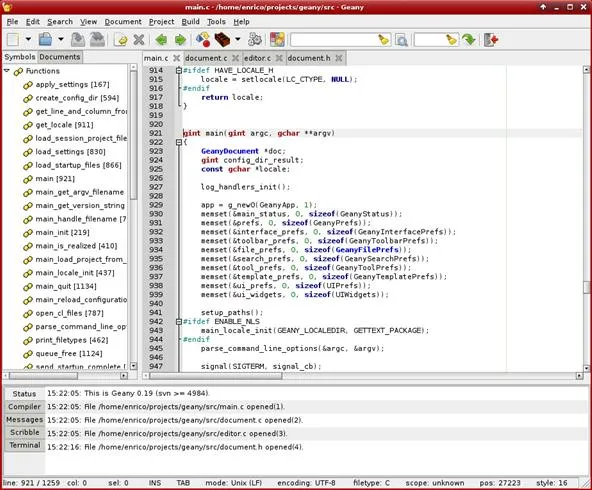Click the symbol list vertical scrollbar
Screen dimensions: 592x490
point(133,135)
